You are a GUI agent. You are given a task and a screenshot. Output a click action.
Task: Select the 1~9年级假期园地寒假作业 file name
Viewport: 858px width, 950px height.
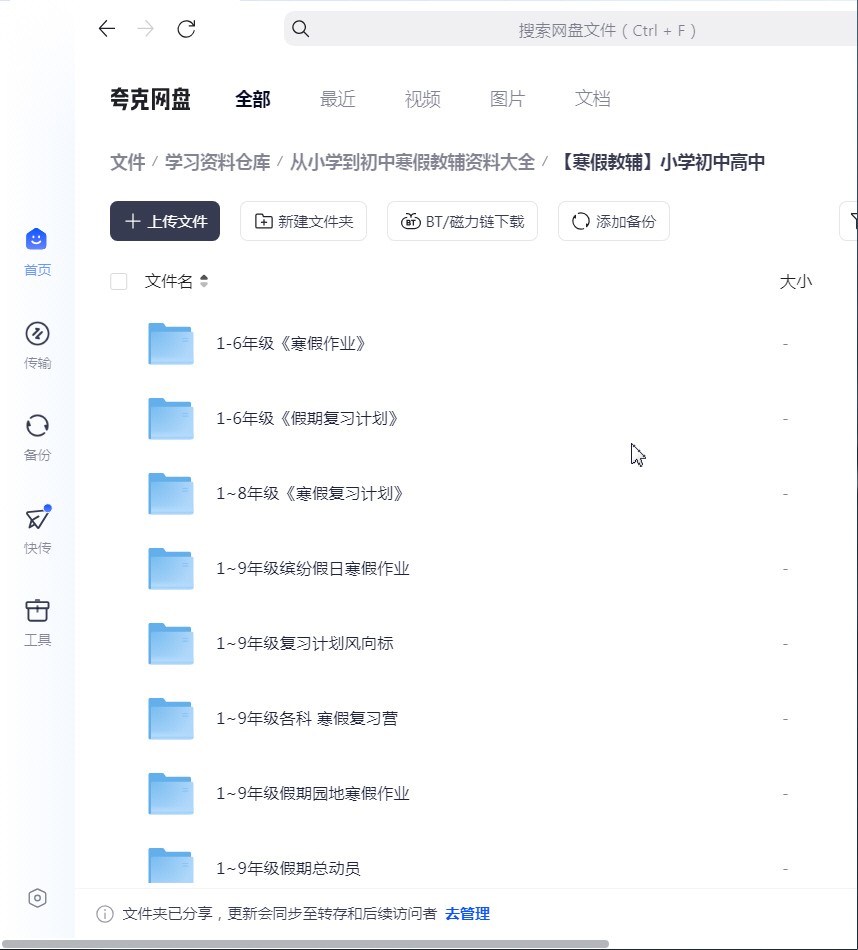point(313,794)
